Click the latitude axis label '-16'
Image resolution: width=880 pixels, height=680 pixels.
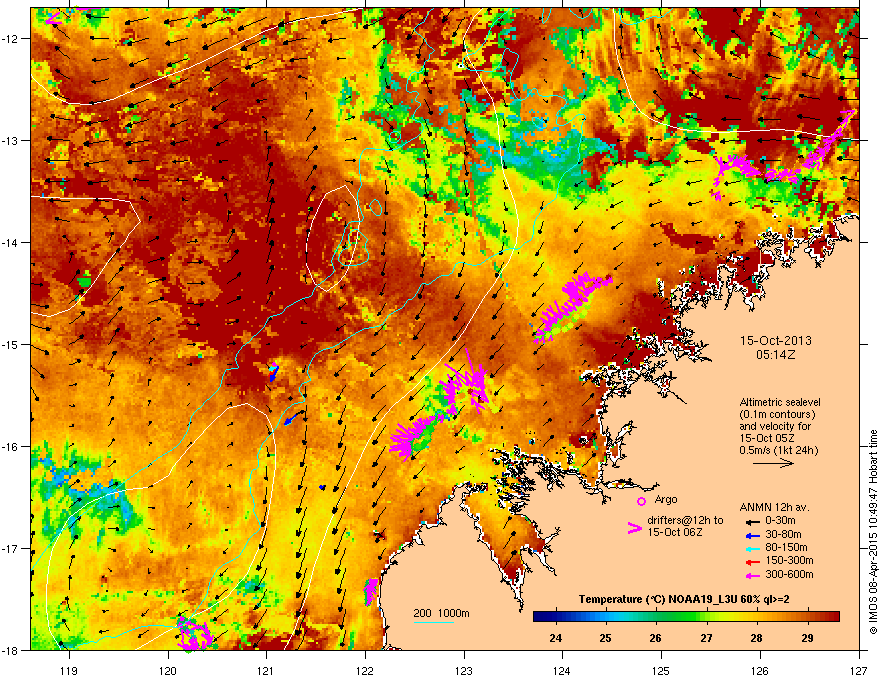click(x=10, y=447)
